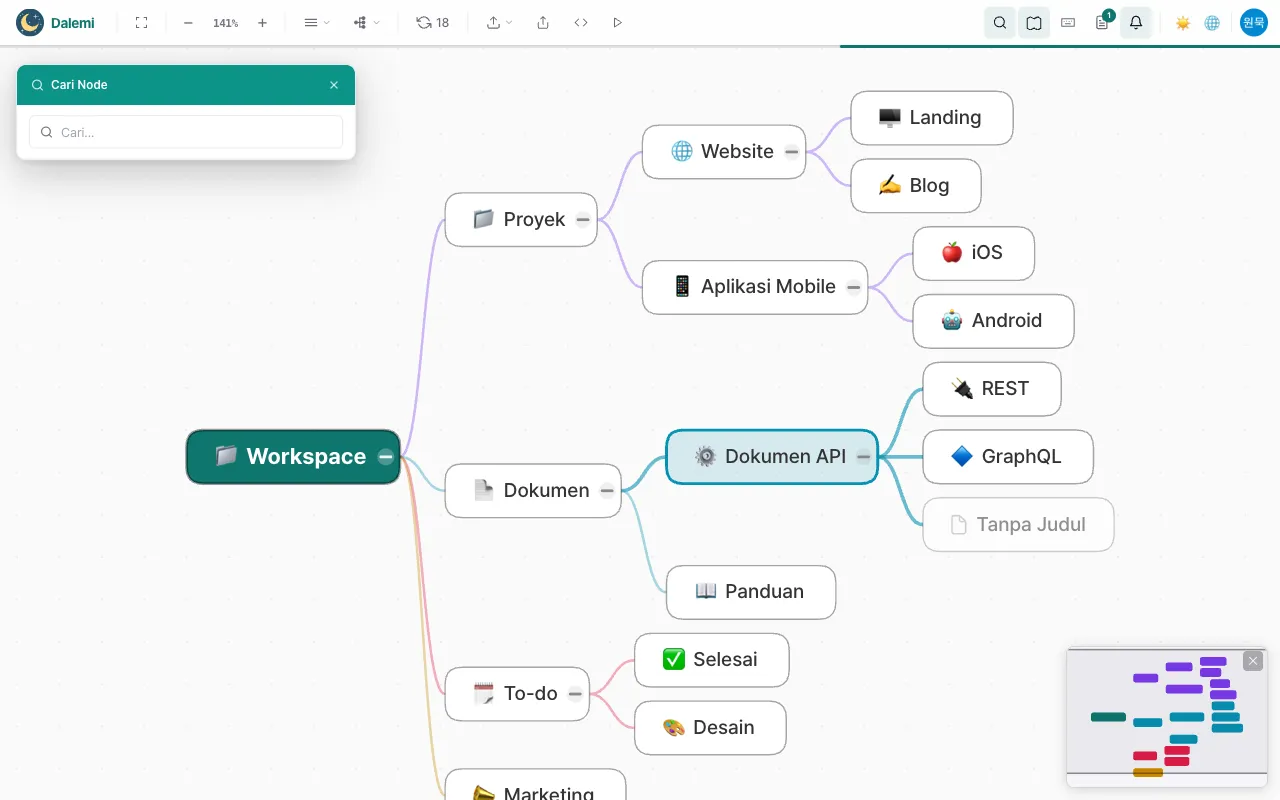Open the export dropdown with the upload arrow

(499, 22)
